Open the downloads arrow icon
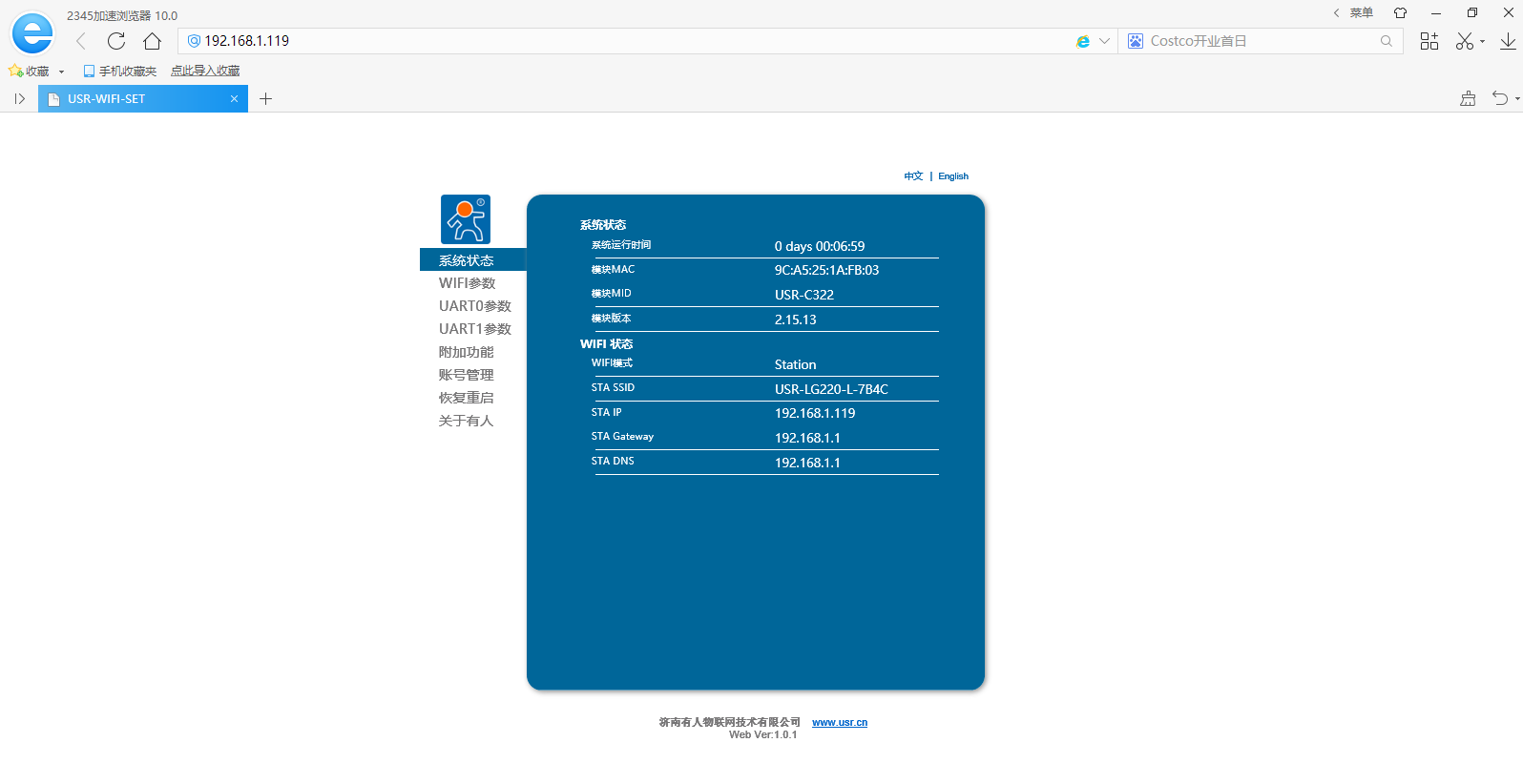 (1508, 41)
